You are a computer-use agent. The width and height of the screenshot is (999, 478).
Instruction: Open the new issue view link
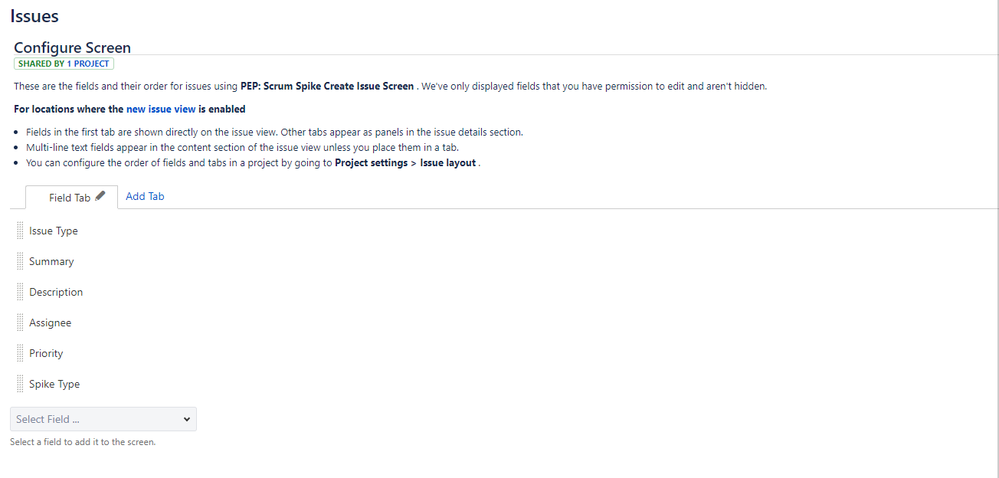tap(161, 109)
